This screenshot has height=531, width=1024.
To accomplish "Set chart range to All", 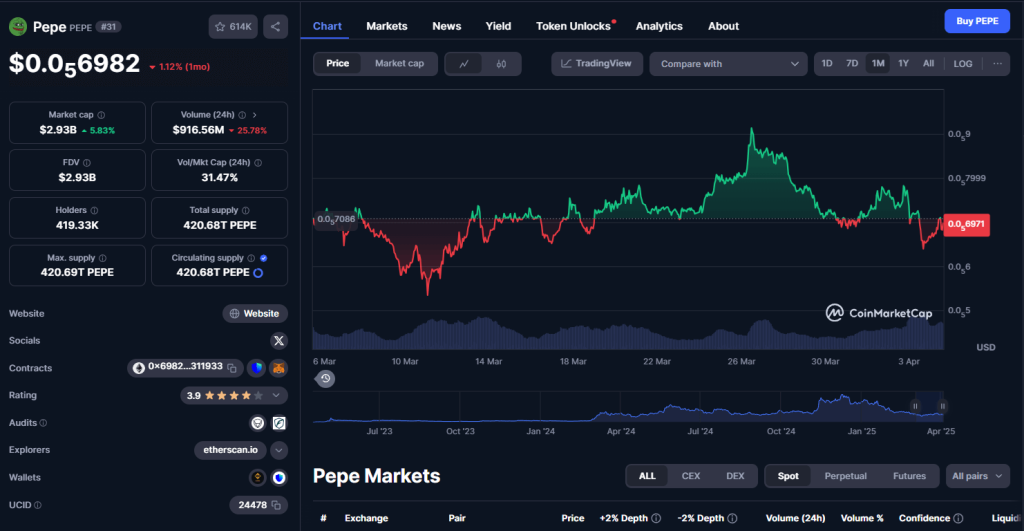I will click(928, 64).
